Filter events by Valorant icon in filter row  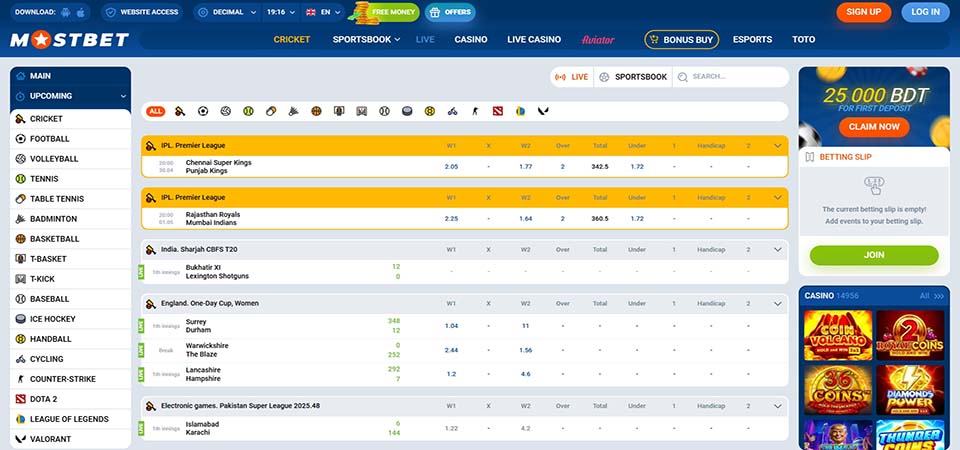pos(543,111)
